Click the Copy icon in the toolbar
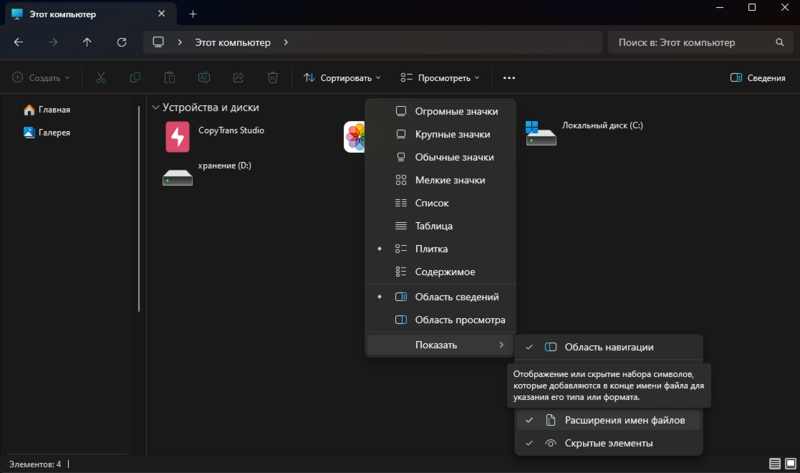 pos(135,78)
